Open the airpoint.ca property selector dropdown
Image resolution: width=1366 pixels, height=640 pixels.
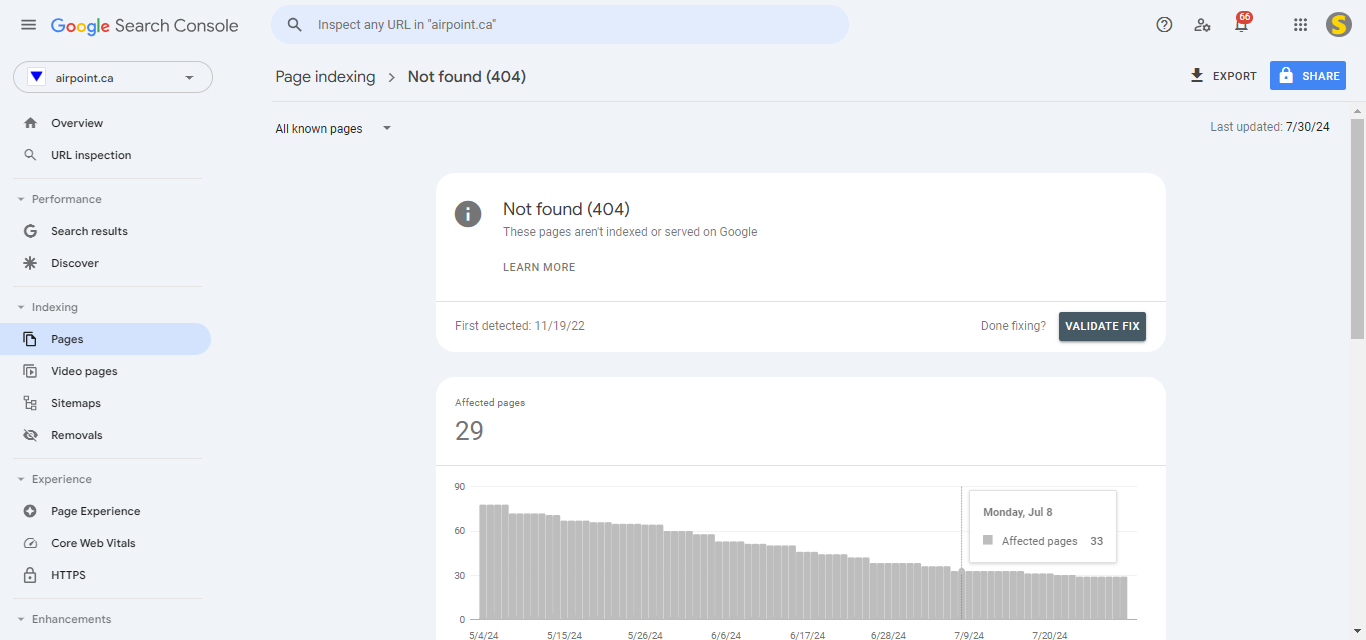pos(113,77)
